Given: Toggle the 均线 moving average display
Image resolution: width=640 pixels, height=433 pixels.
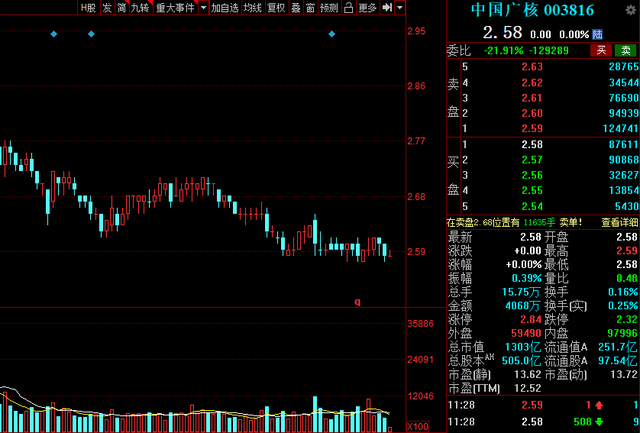Looking at the screenshot, I should coord(252,8).
